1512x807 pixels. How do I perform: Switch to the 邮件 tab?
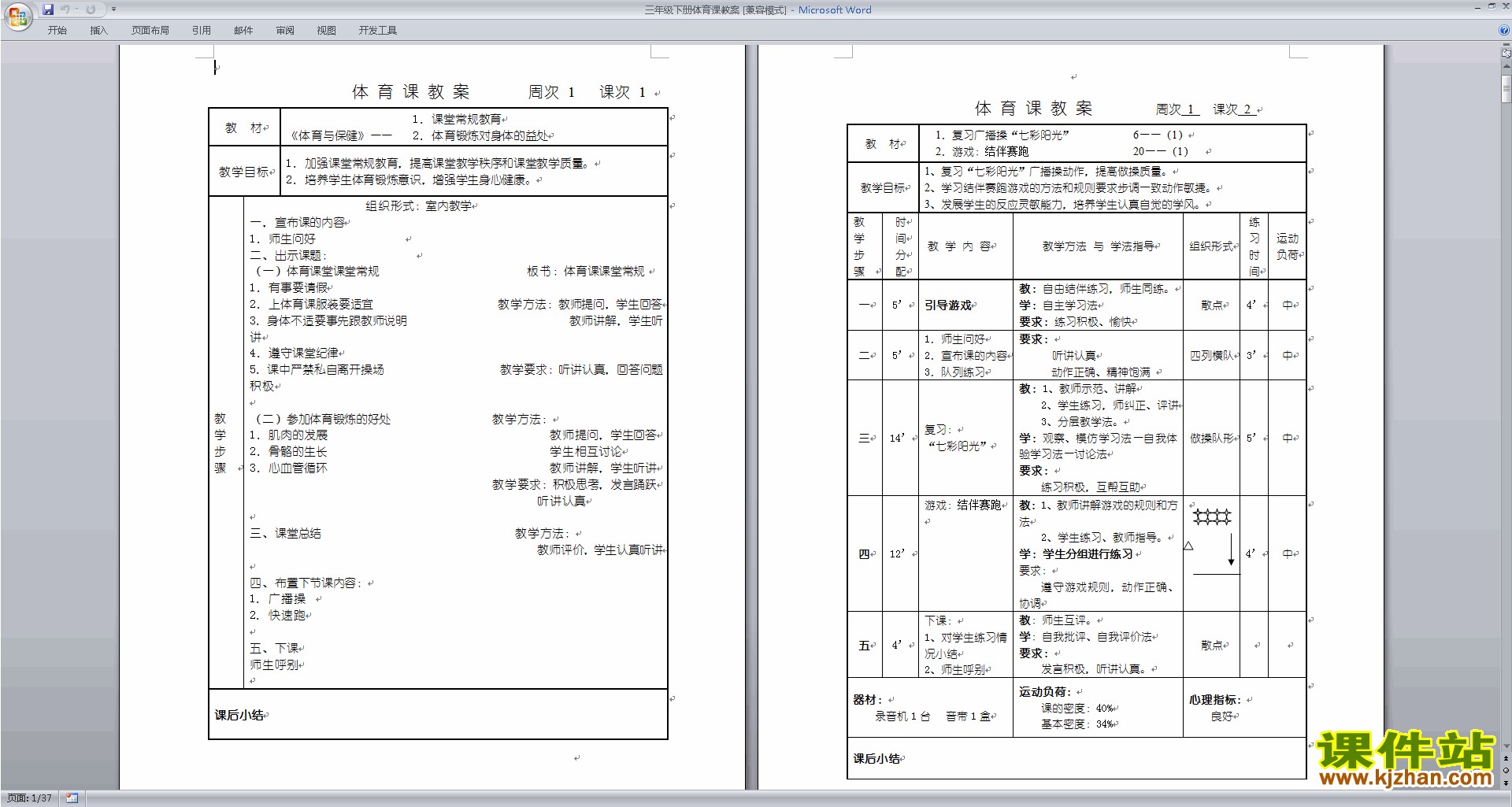coord(243,31)
